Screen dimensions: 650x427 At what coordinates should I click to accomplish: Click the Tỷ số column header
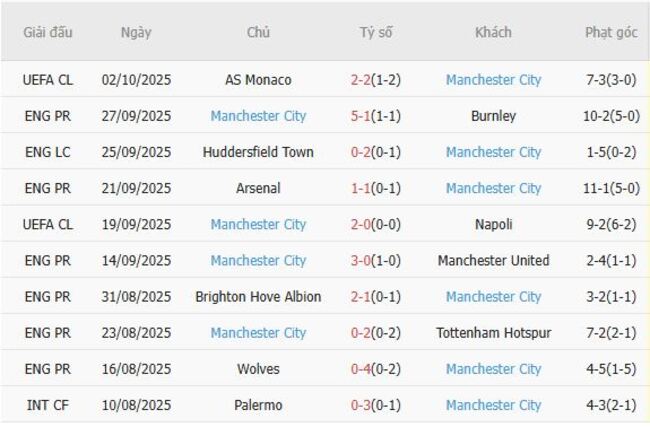click(x=376, y=32)
